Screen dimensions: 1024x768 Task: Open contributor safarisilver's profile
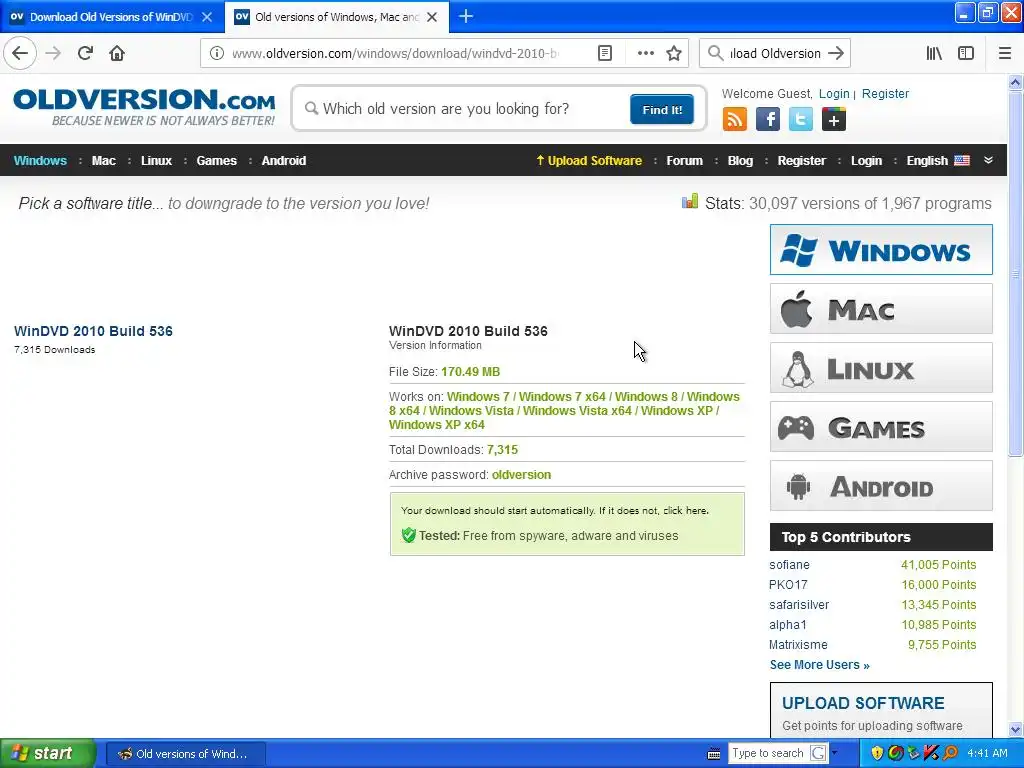(799, 605)
